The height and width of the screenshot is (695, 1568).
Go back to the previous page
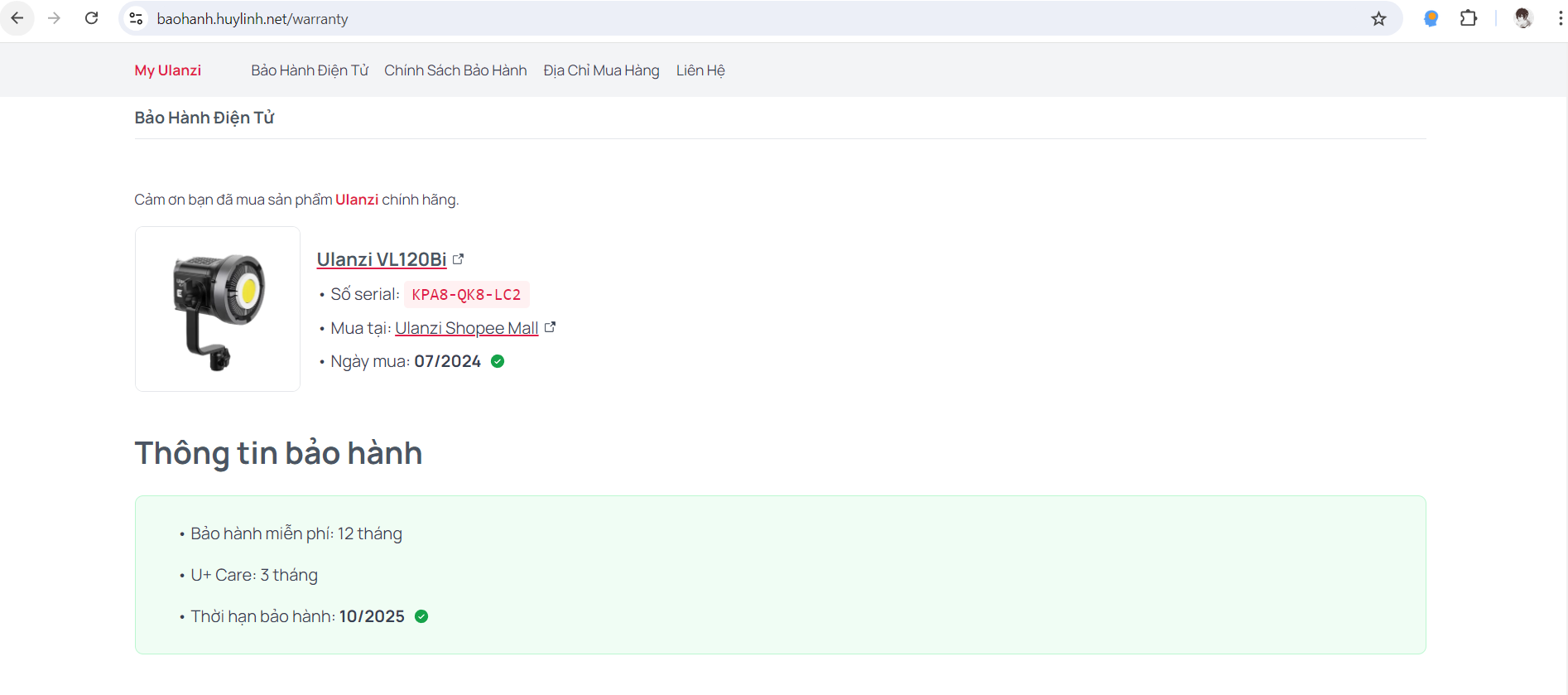17,18
